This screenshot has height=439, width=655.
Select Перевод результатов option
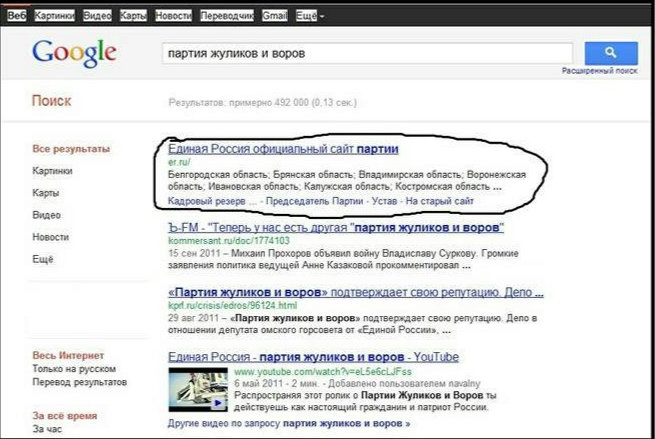pyautogui.click(x=79, y=382)
